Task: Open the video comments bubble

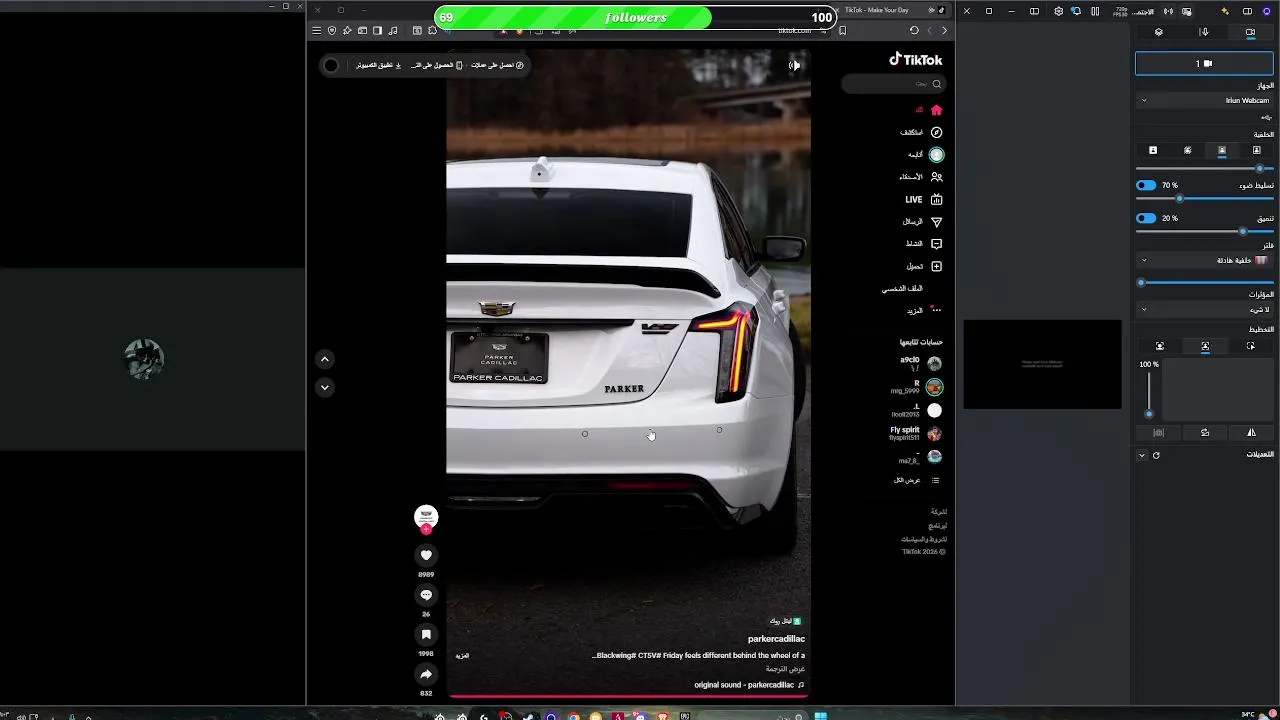Action: click(426, 595)
